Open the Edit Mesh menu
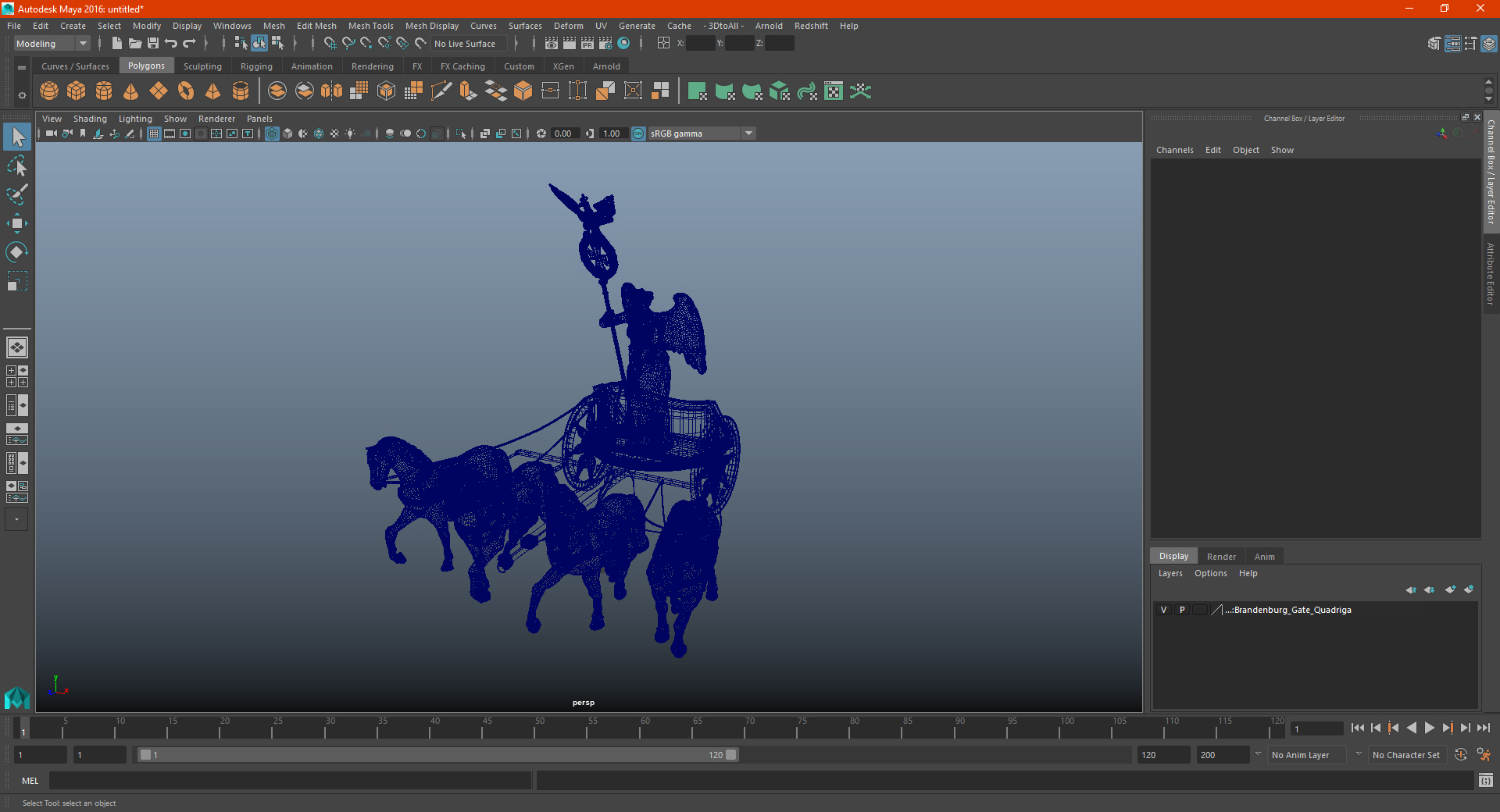This screenshot has height=812, width=1500. [x=316, y=26]
